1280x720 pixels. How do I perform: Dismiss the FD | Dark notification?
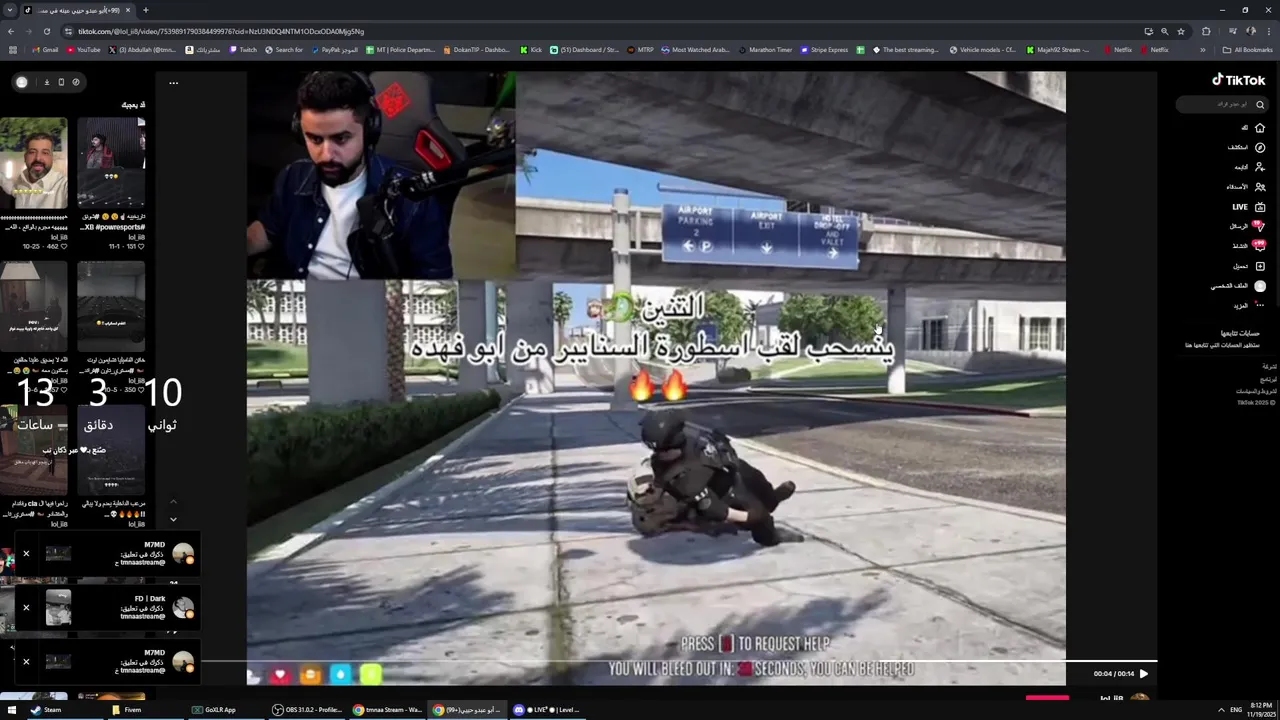point(26,607)
